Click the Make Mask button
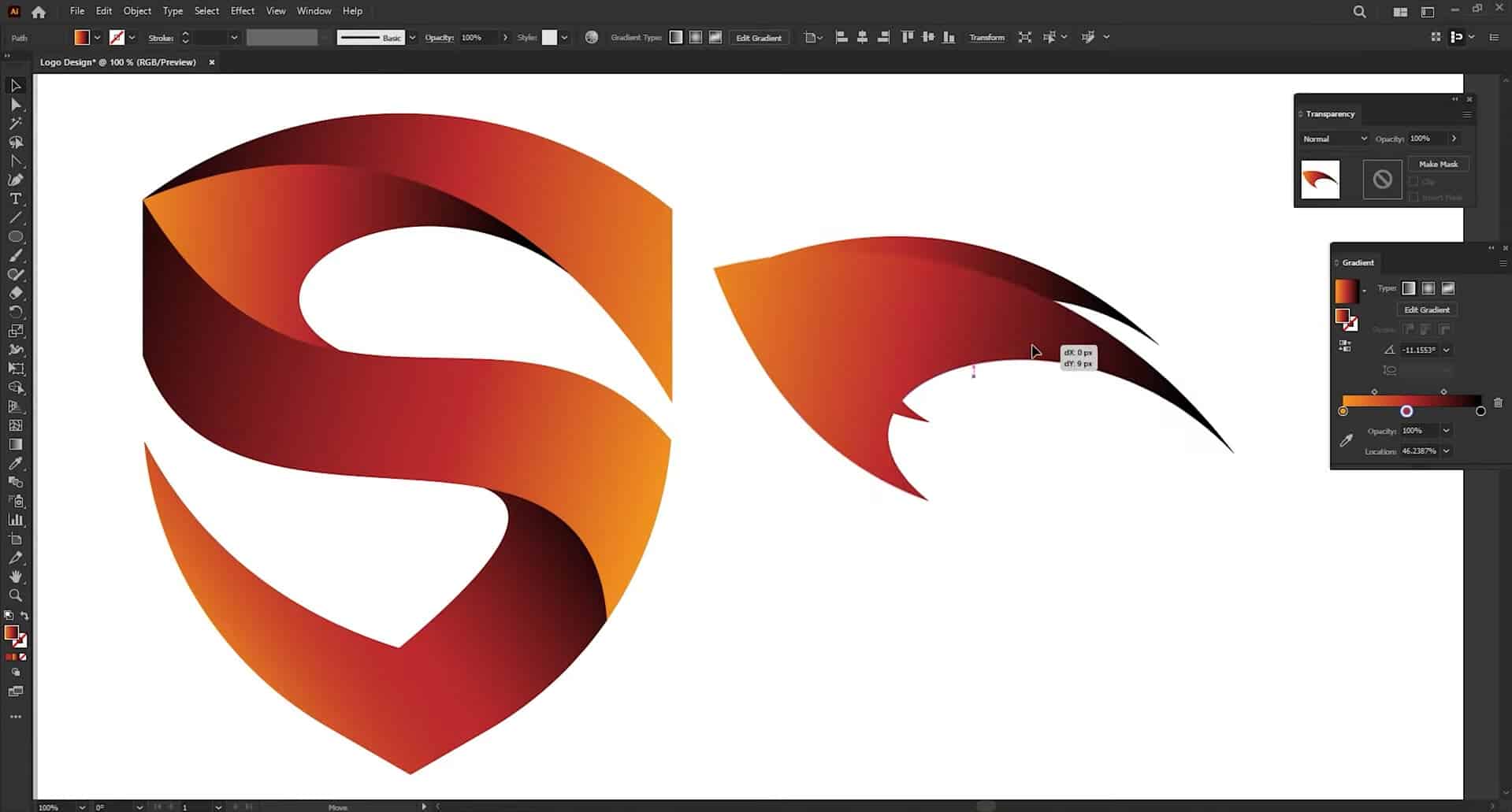The width and height of the screenshot is (1512, 812). 1438,164
